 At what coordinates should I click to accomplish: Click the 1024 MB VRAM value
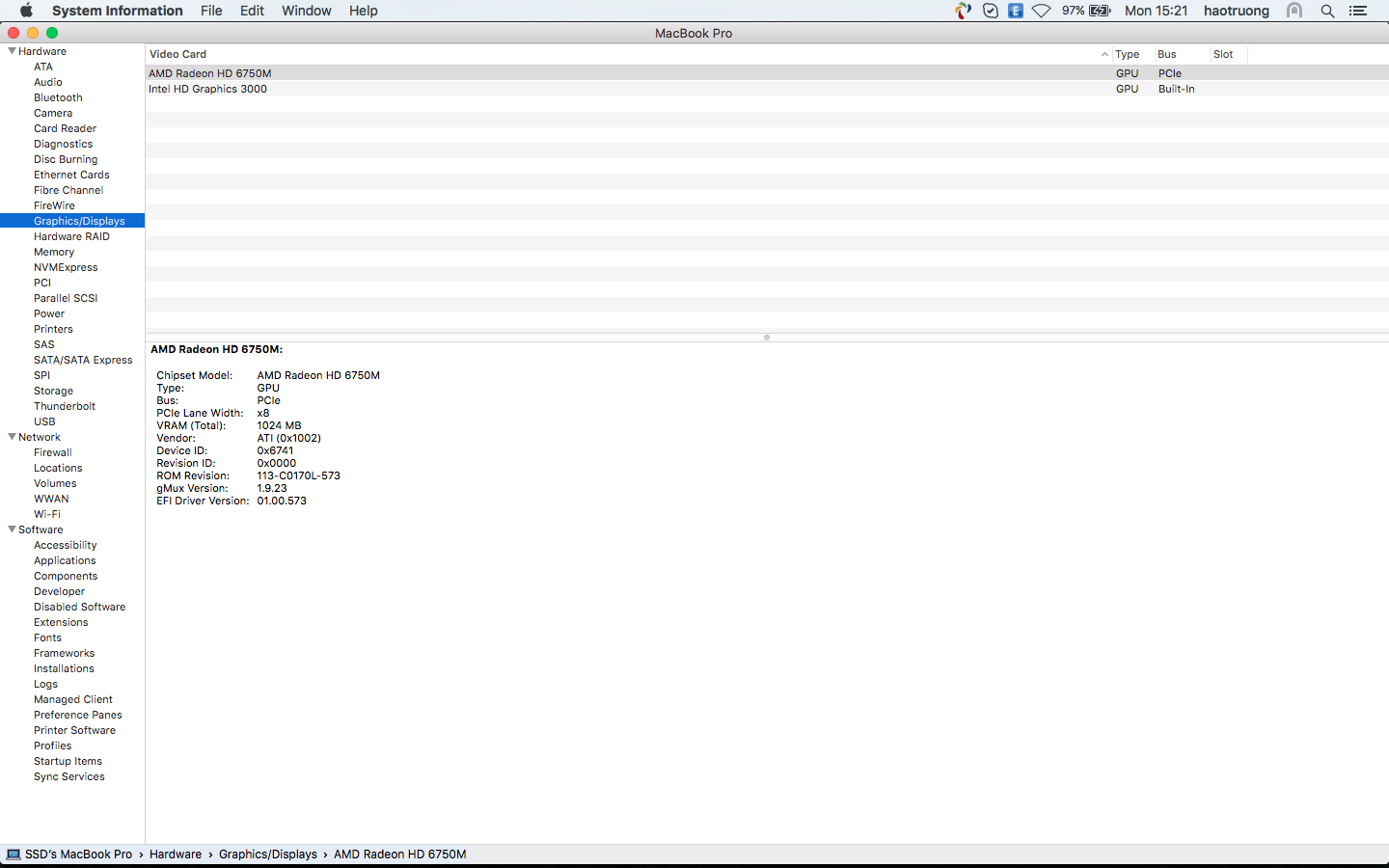coord(279,425)
